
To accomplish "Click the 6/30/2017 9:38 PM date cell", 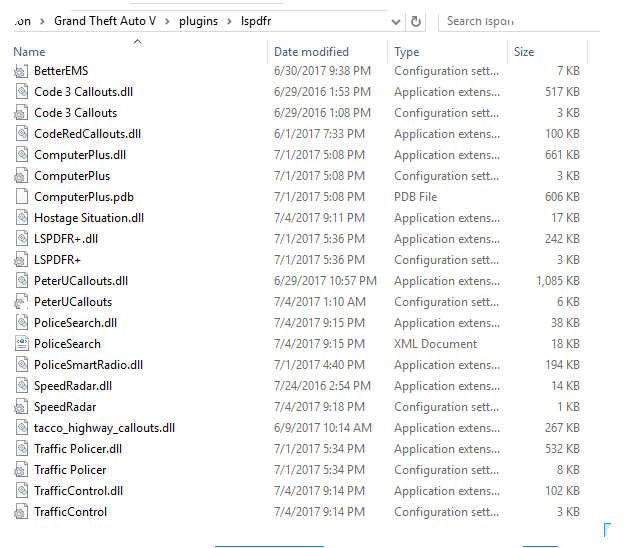I will (322, 71).
